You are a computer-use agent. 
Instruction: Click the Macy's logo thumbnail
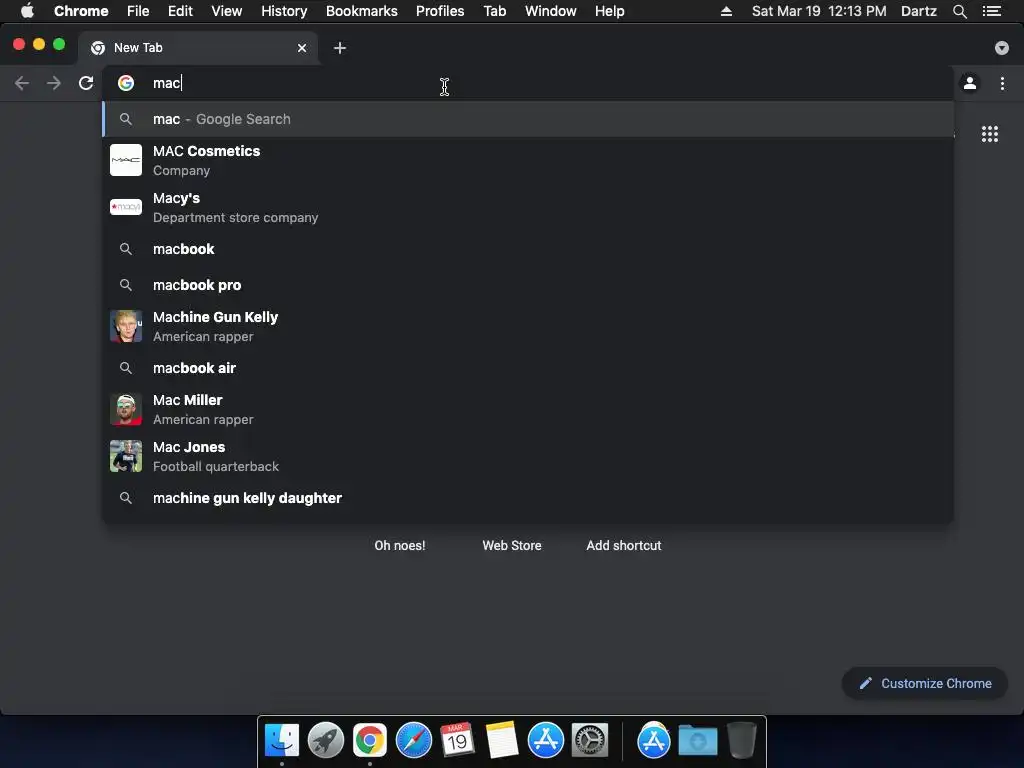pos(125,207)
